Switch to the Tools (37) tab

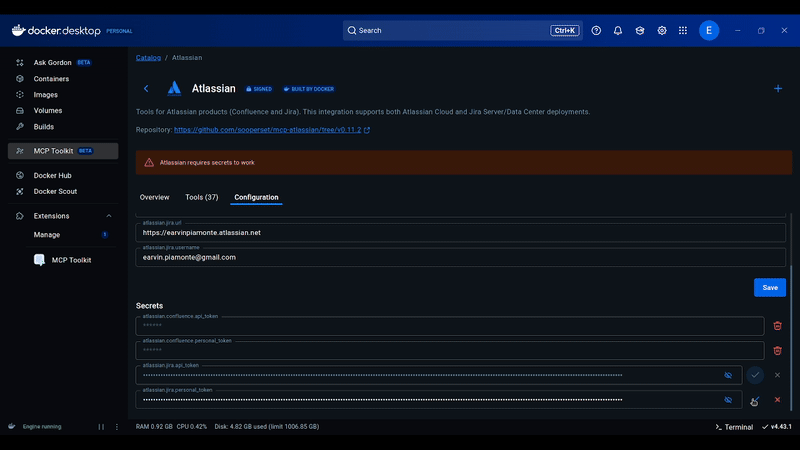pos(202,197)
